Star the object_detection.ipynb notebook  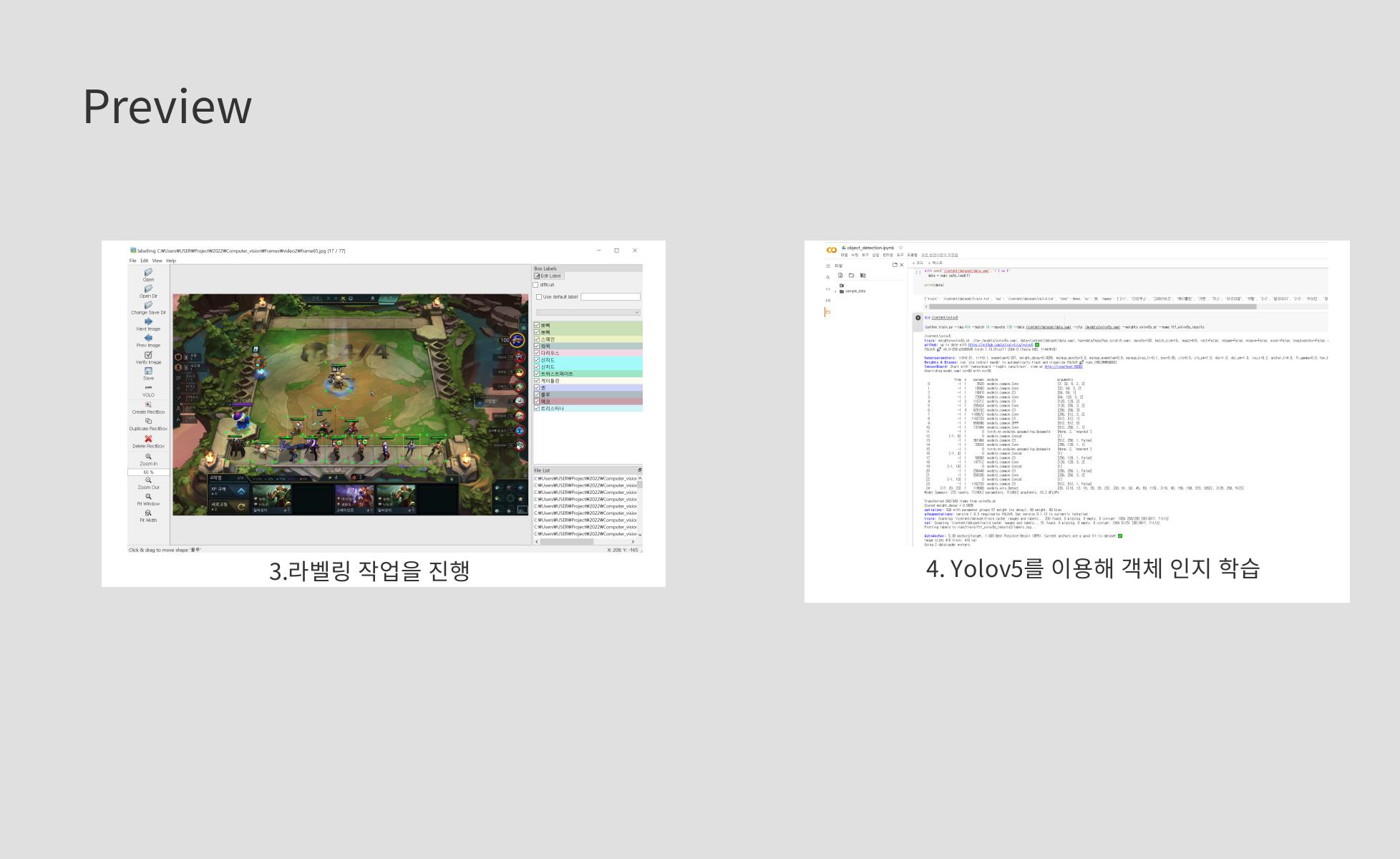pos(900,248)
